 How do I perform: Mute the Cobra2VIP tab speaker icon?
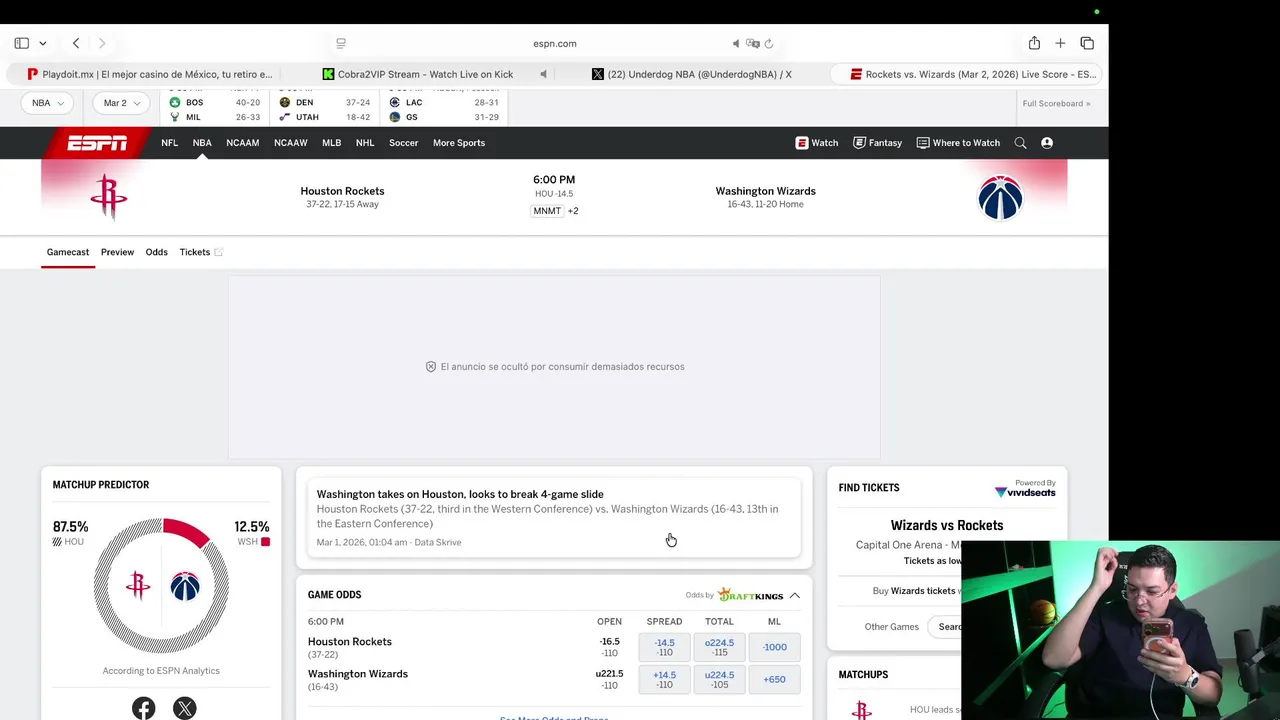pyautogui.click(x=543, y=74)
